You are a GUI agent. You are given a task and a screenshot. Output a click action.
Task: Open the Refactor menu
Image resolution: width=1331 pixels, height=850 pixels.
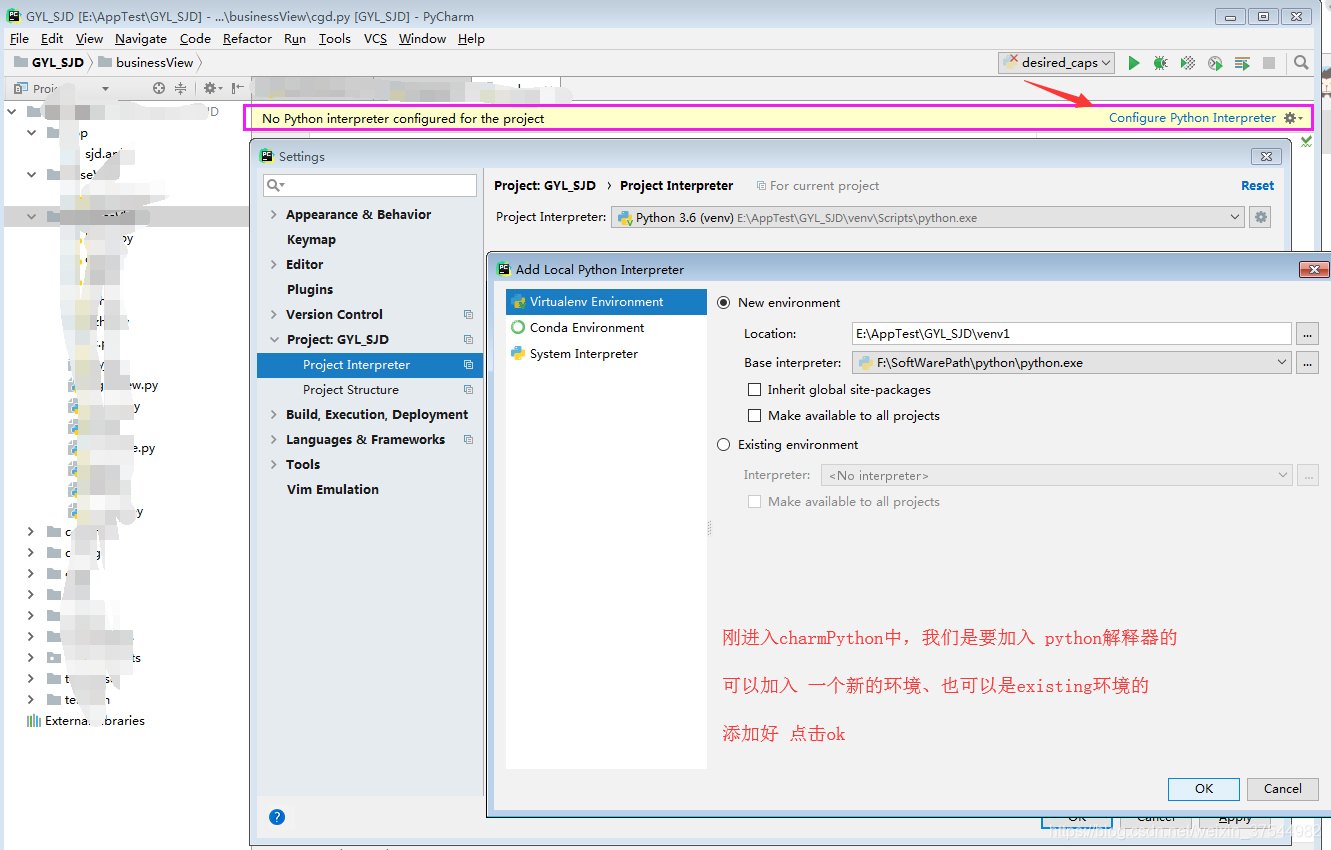[247, 39]
